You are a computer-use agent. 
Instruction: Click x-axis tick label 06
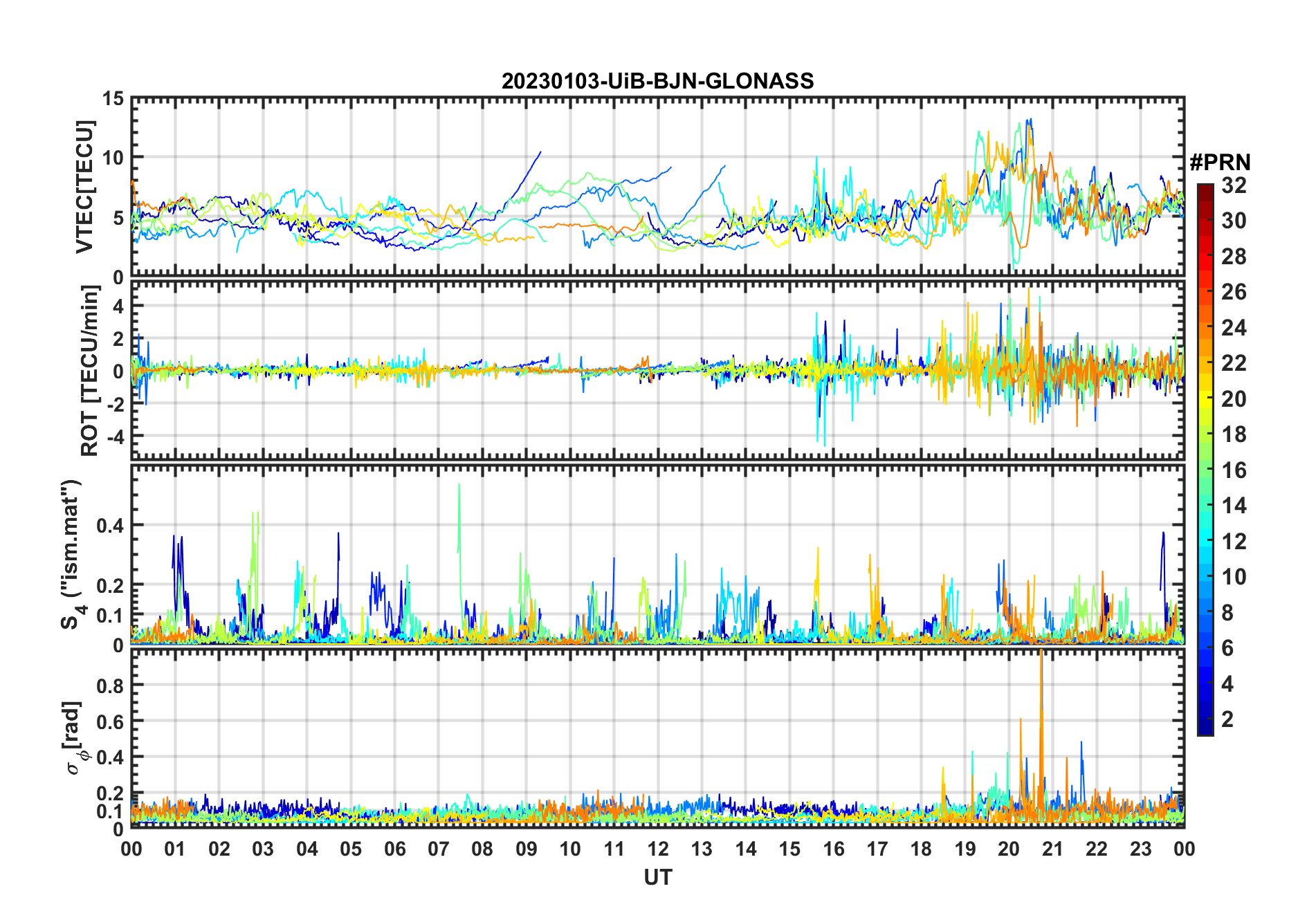tap(394, 849)
